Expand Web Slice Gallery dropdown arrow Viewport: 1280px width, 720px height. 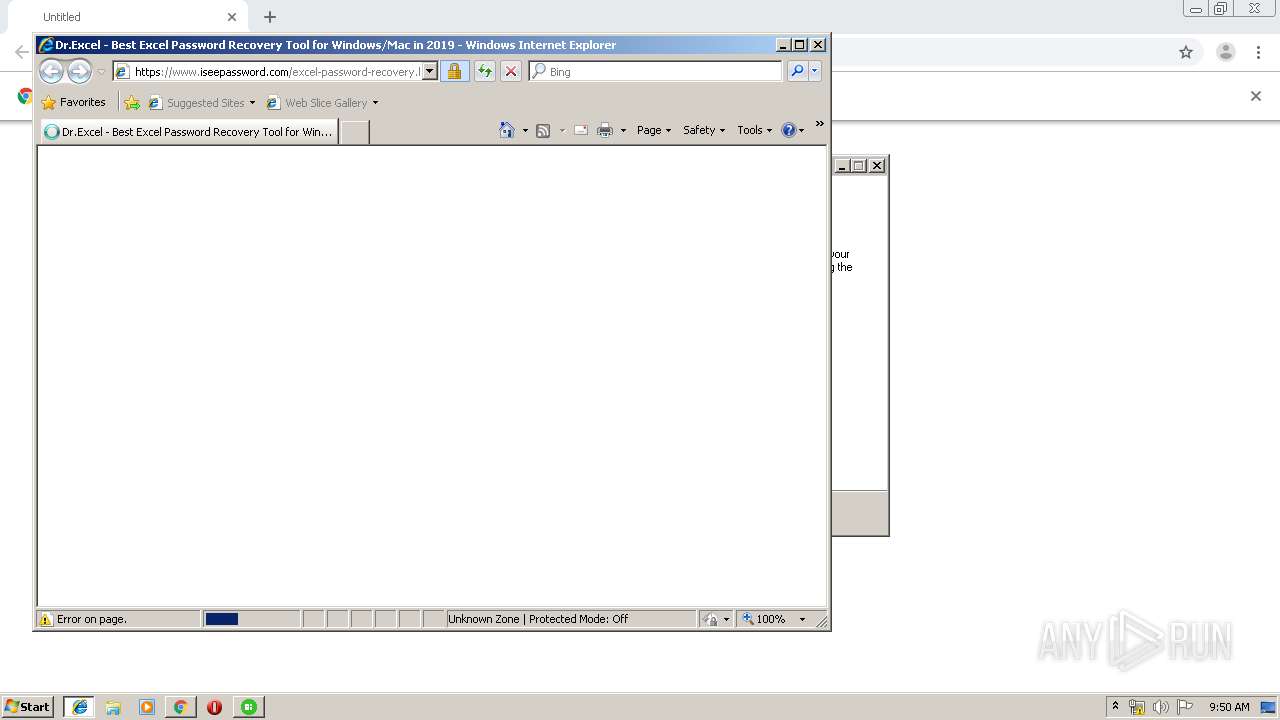coord(375,102)
